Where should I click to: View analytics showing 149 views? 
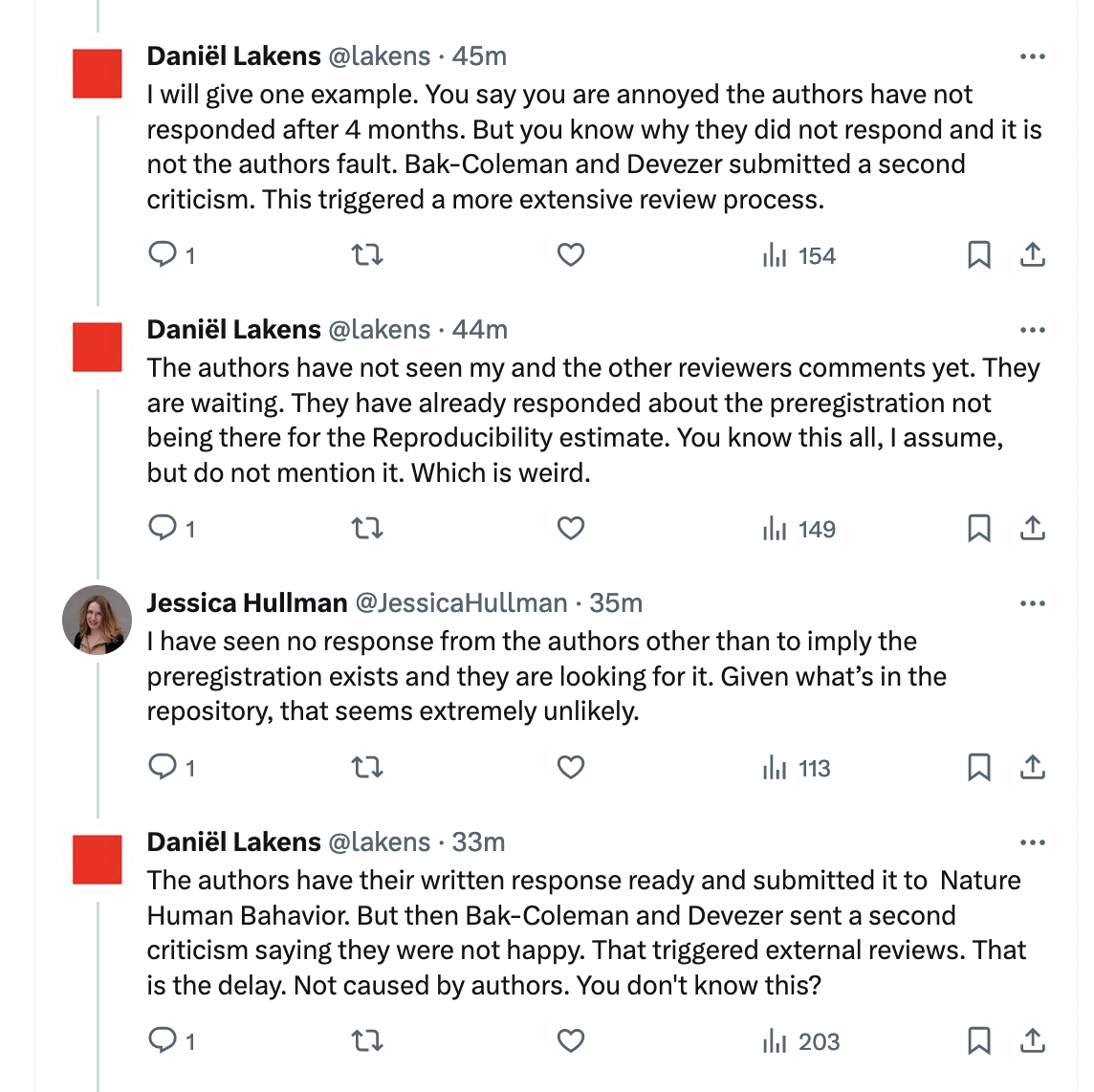click(x=799, y=529)
